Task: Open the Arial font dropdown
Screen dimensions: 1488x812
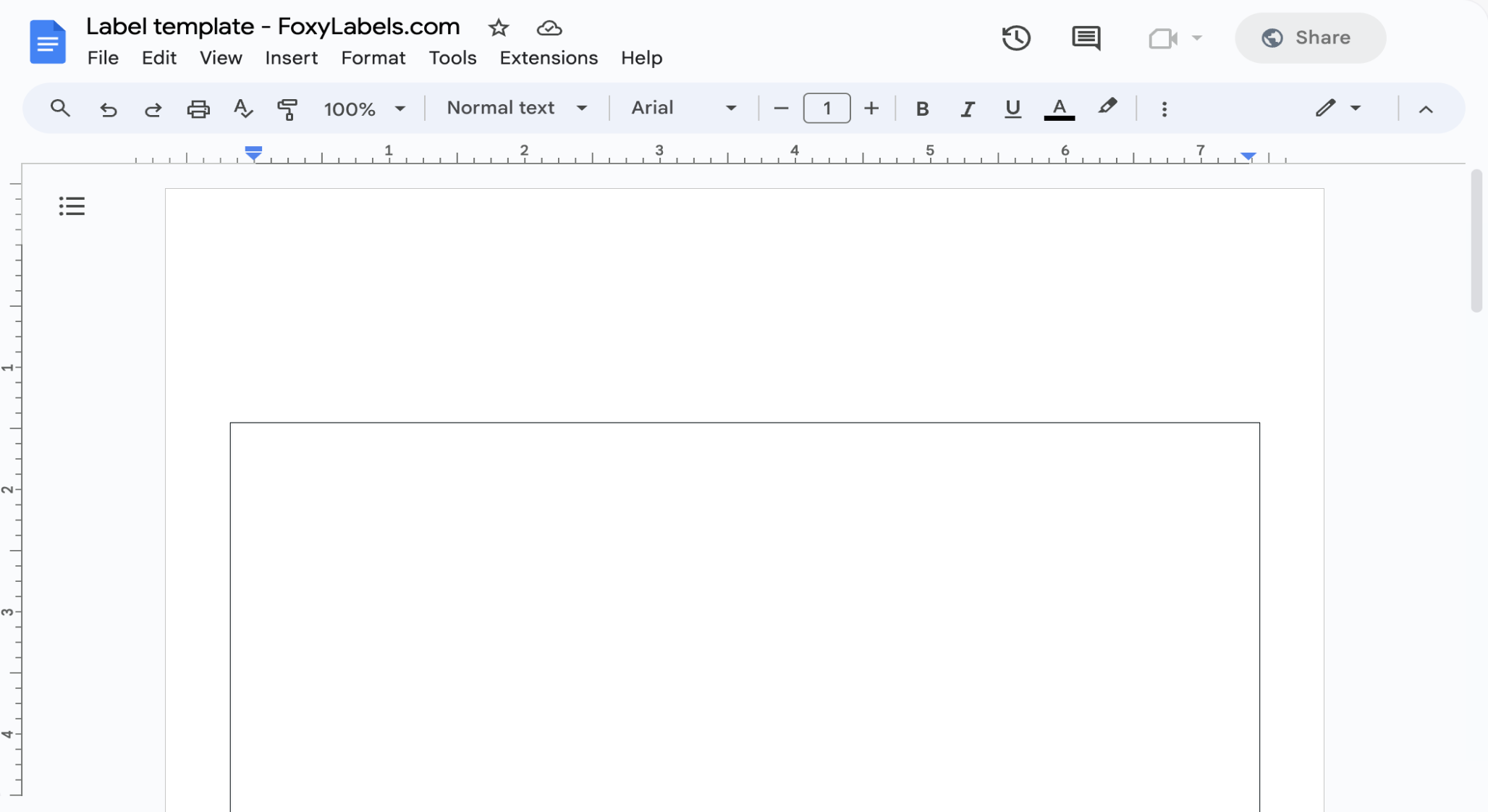Action: (681, 108)
